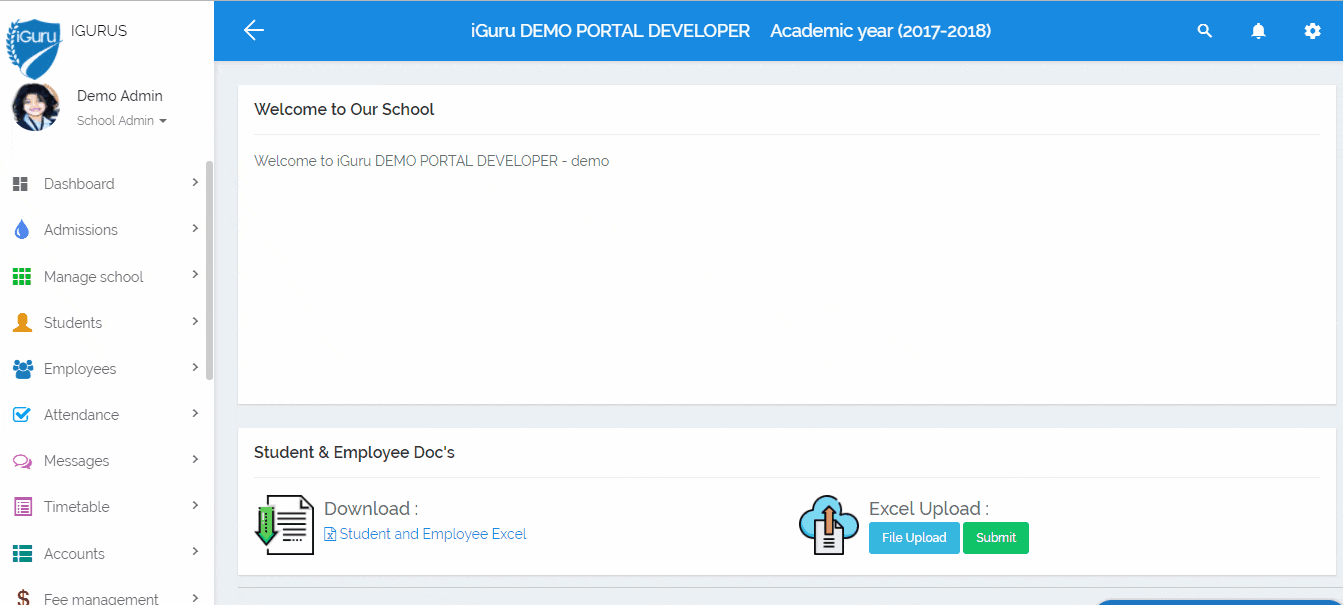The image size is (1343, 605).
Task: Click the Admissions droplet icon
Action: (21, 230)
